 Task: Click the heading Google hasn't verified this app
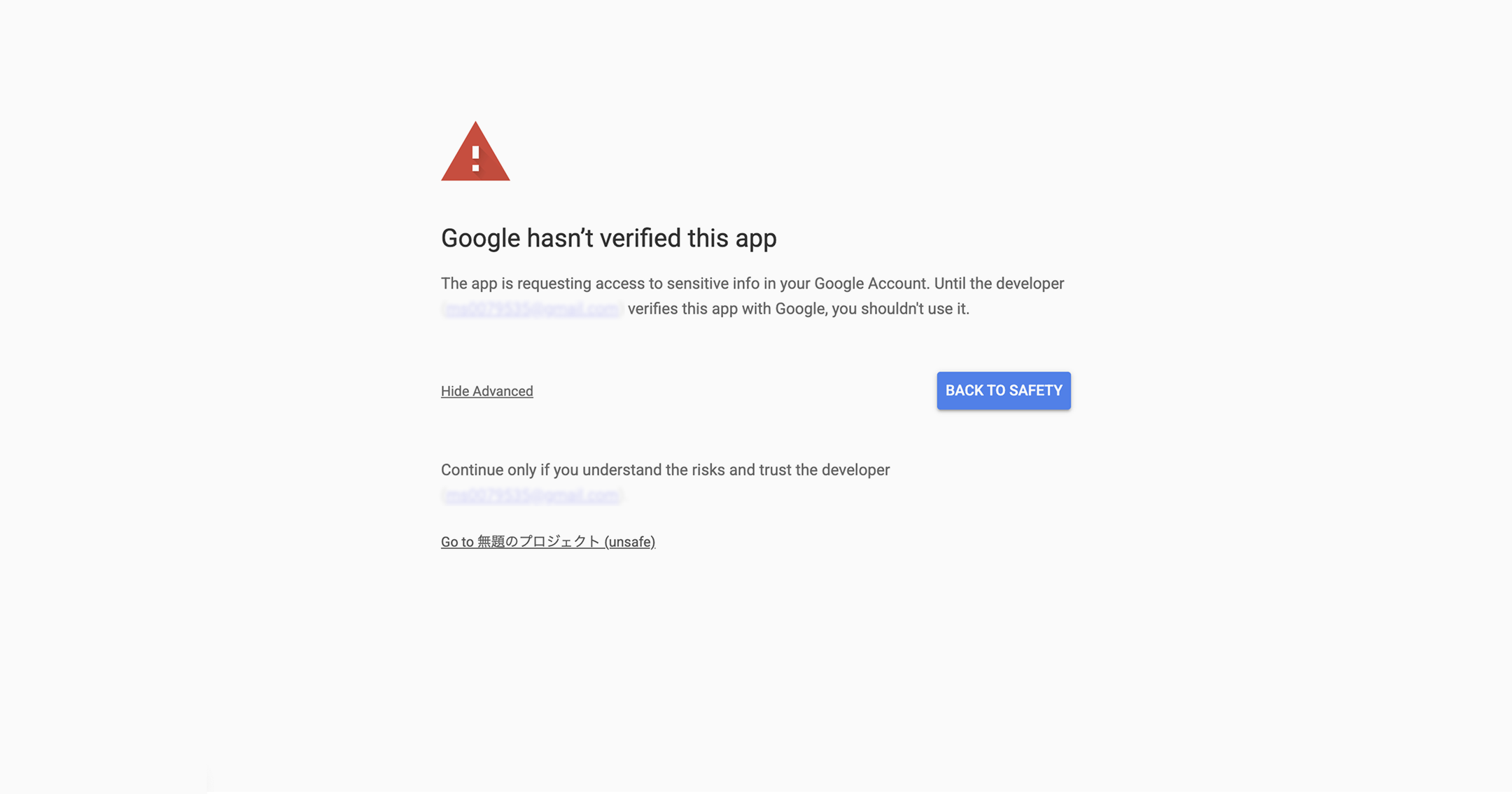[x=608, y=238]
